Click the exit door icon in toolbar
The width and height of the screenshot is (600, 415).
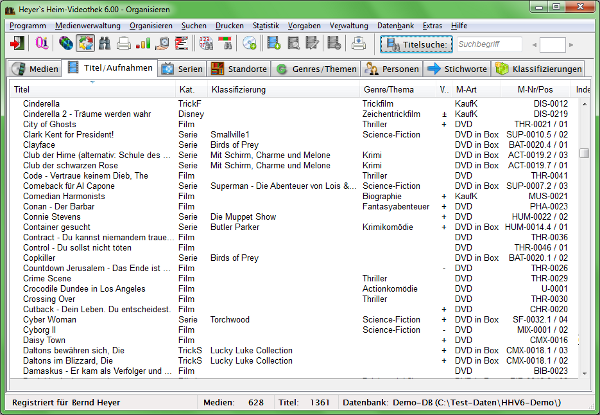coord(18,44)
